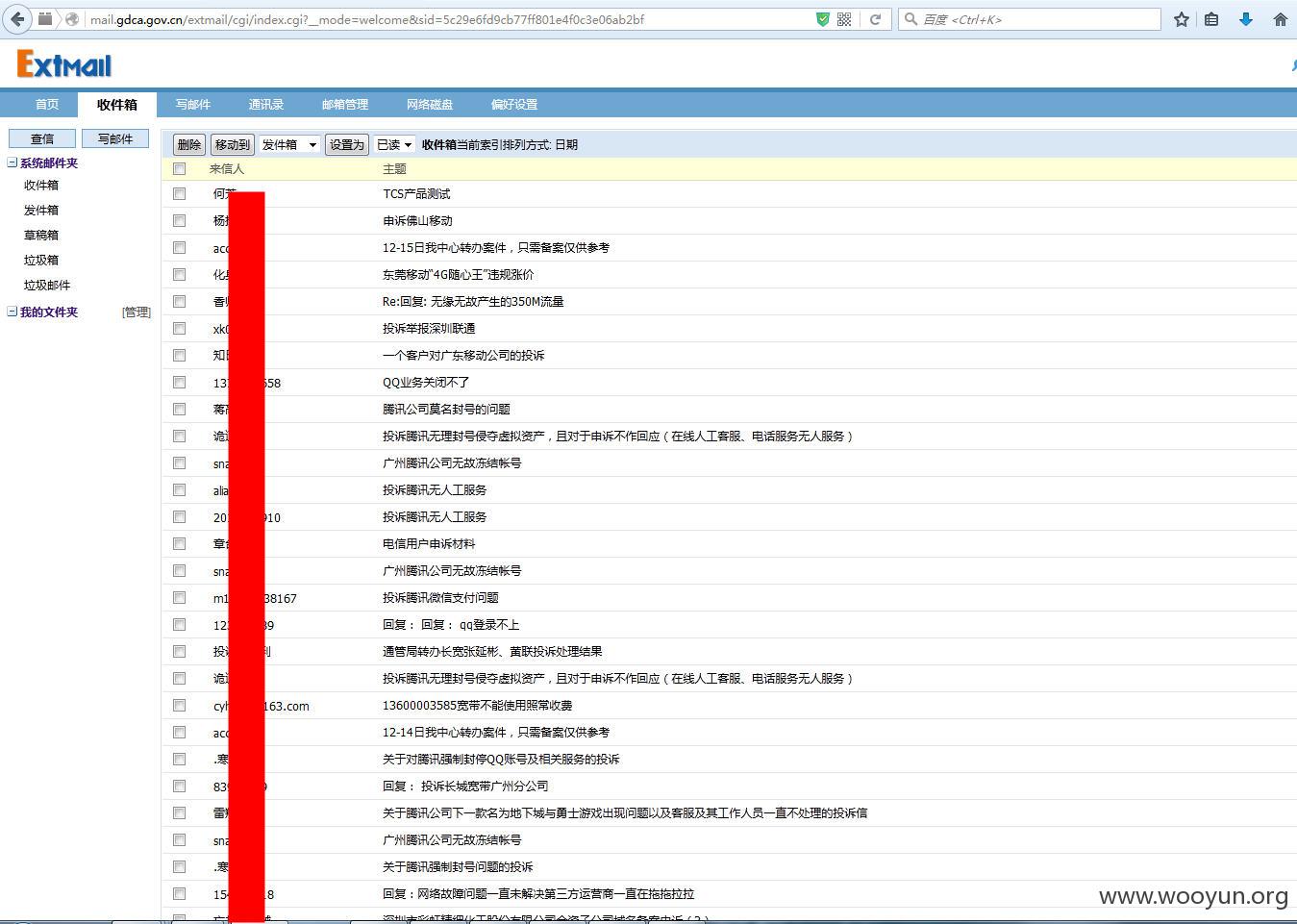Open mail 通管局转办长宽张延彬、黄联投诉处理结果
Viewport: 1297px width, 924px height.
492,651
